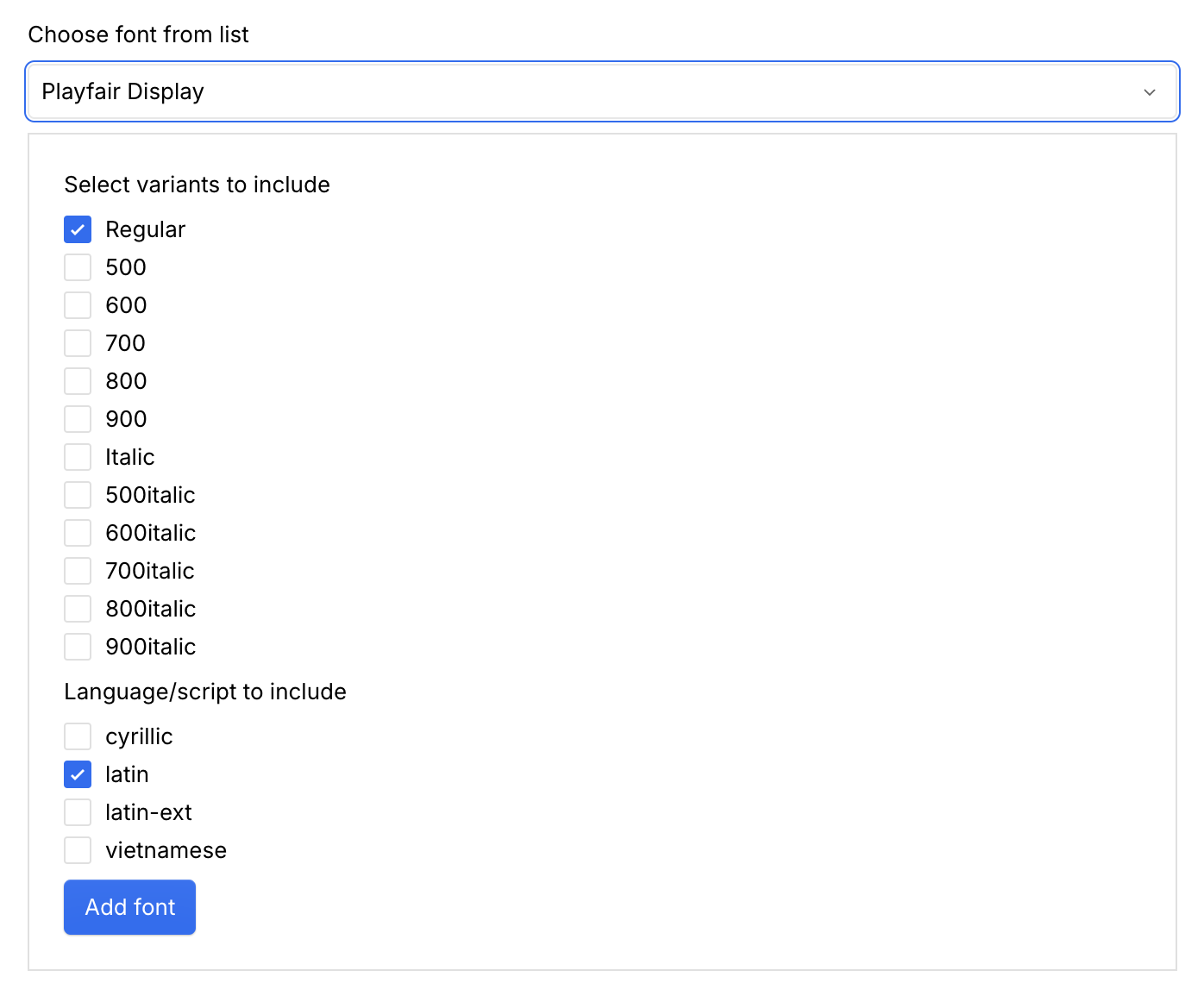The width and height of the screenshot is (1204, 1002).
Task: Click the 'Select variants to include' heading
Action: click(x=197, y=185)
